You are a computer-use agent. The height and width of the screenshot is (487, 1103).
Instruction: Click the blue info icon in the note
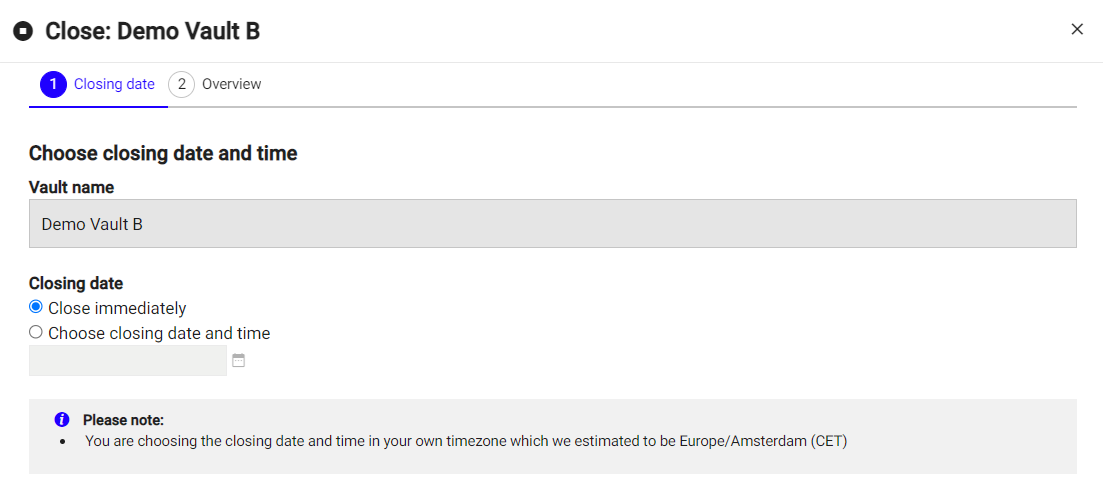click(x=62, y=419)
